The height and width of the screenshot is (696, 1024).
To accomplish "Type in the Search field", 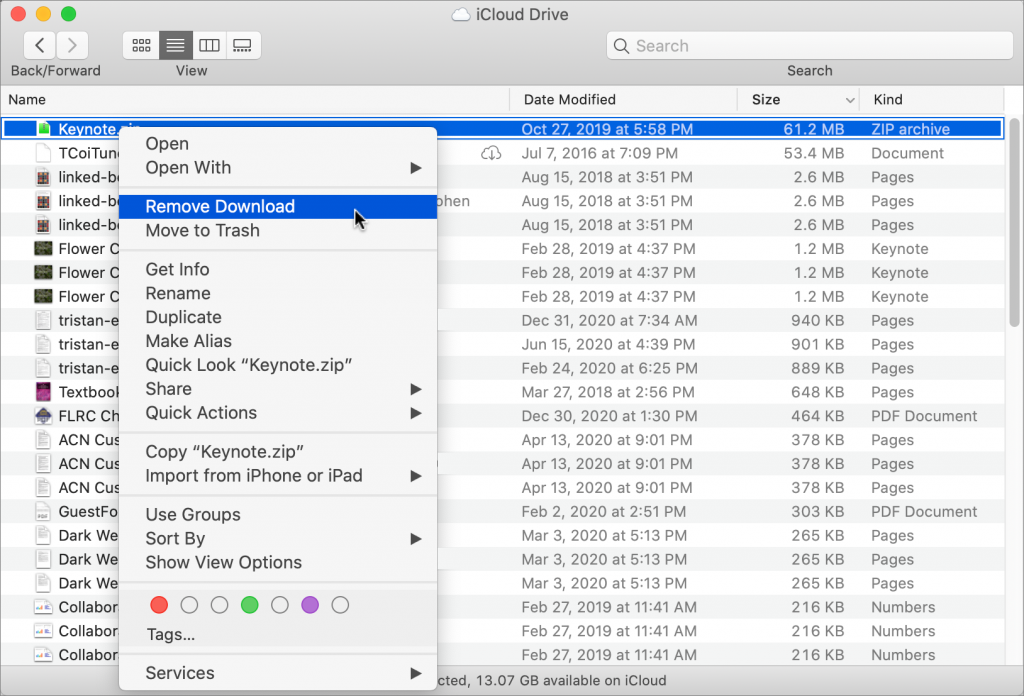I will [x=810, y=46].
